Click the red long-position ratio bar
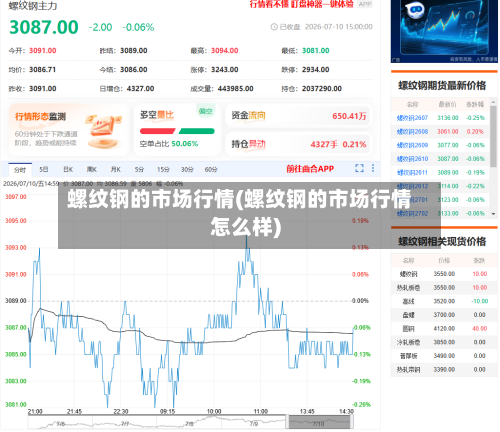 (157, 131)
